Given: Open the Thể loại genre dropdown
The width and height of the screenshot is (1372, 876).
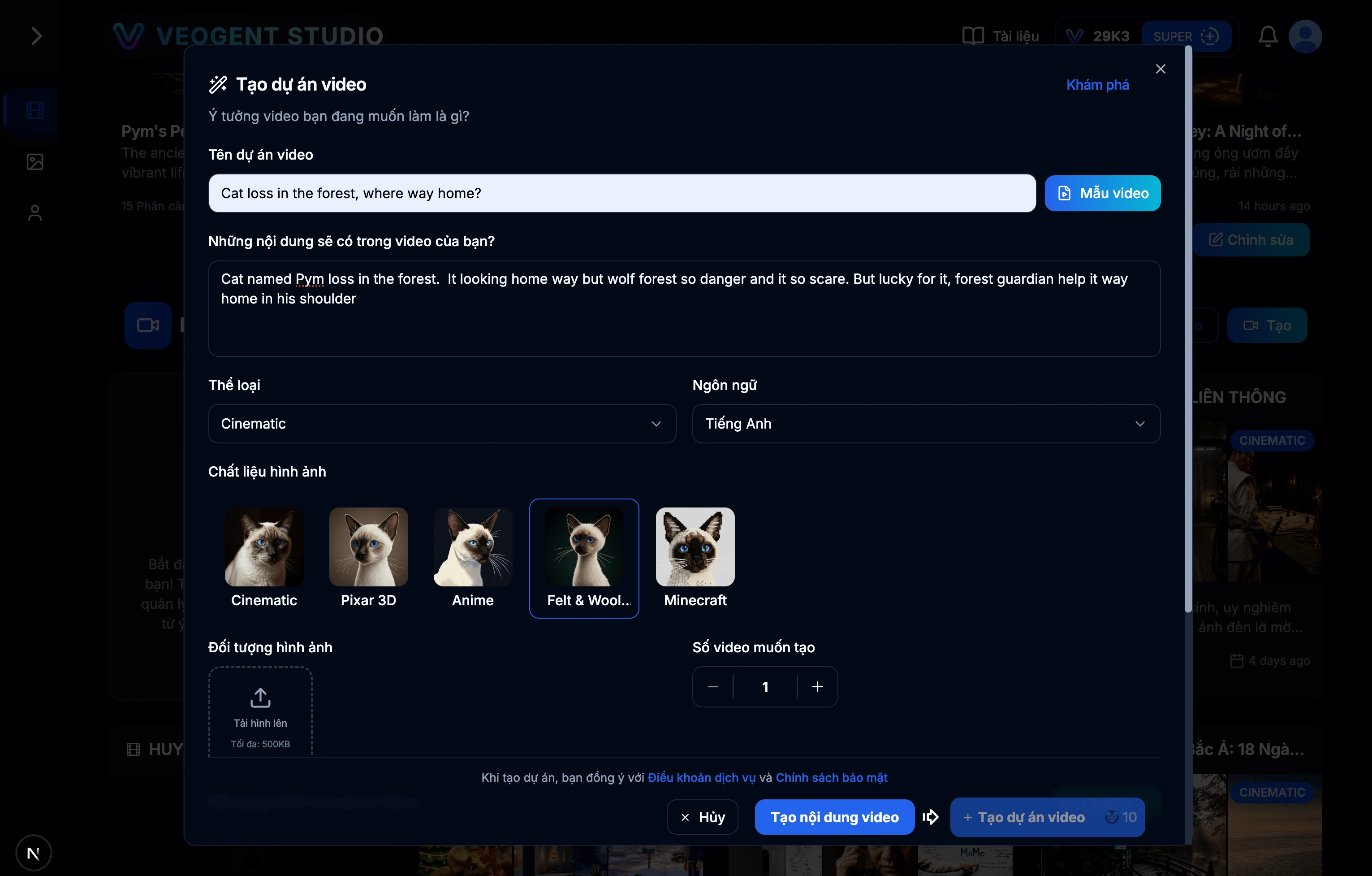Looking at the screenshot, I should (x=441, y=424).
